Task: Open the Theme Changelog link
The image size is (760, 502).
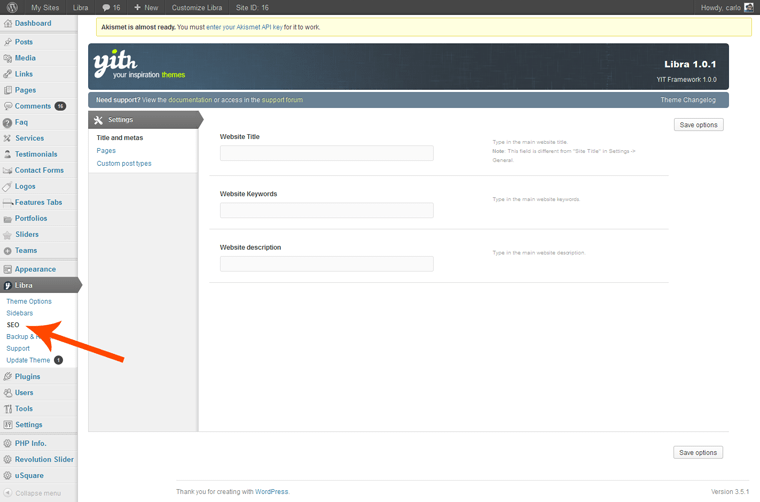Action: click(x=688, y=100)
